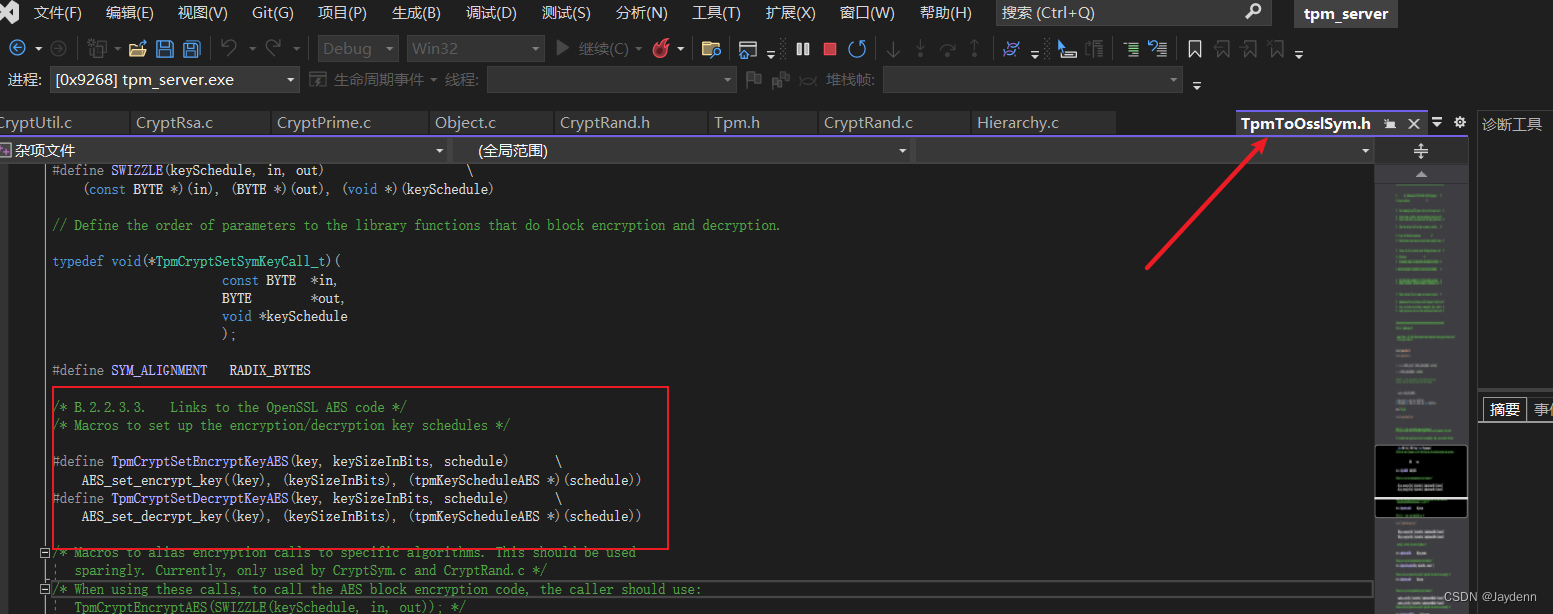Click the undo arrow icon
Image resolution: width=1553 pixels, height=614 pixels.
click(x=228, y=48)
